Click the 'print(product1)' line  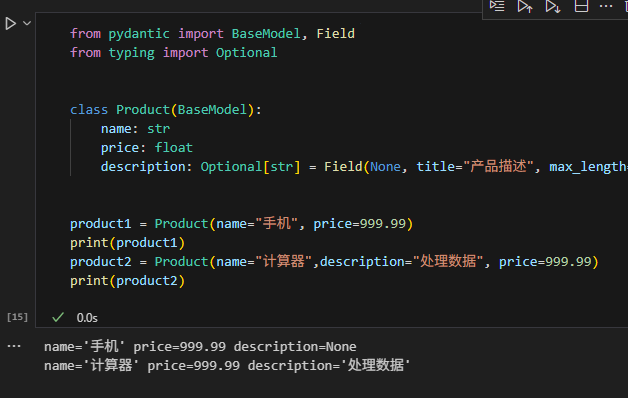click(x=127, y=243)
